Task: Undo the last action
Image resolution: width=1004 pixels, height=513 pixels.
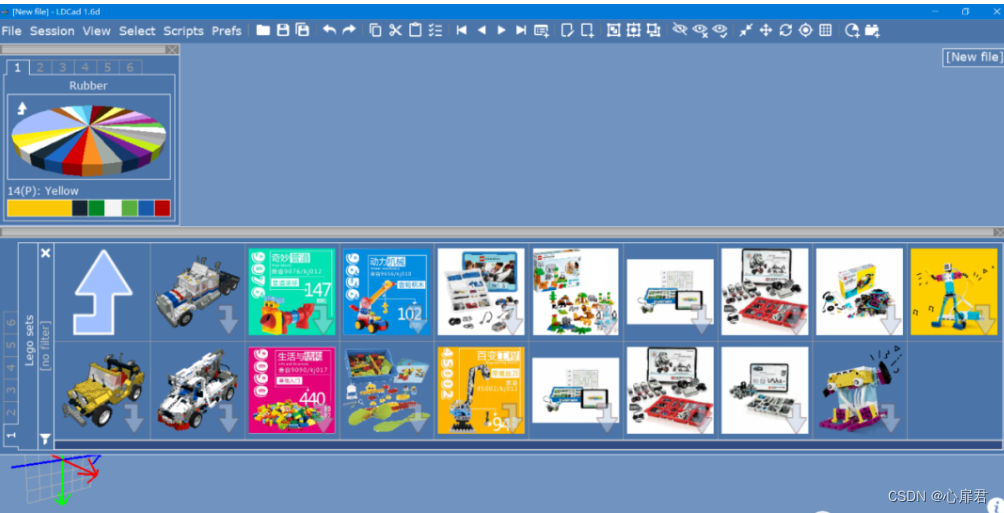Action: coord(329,30)
